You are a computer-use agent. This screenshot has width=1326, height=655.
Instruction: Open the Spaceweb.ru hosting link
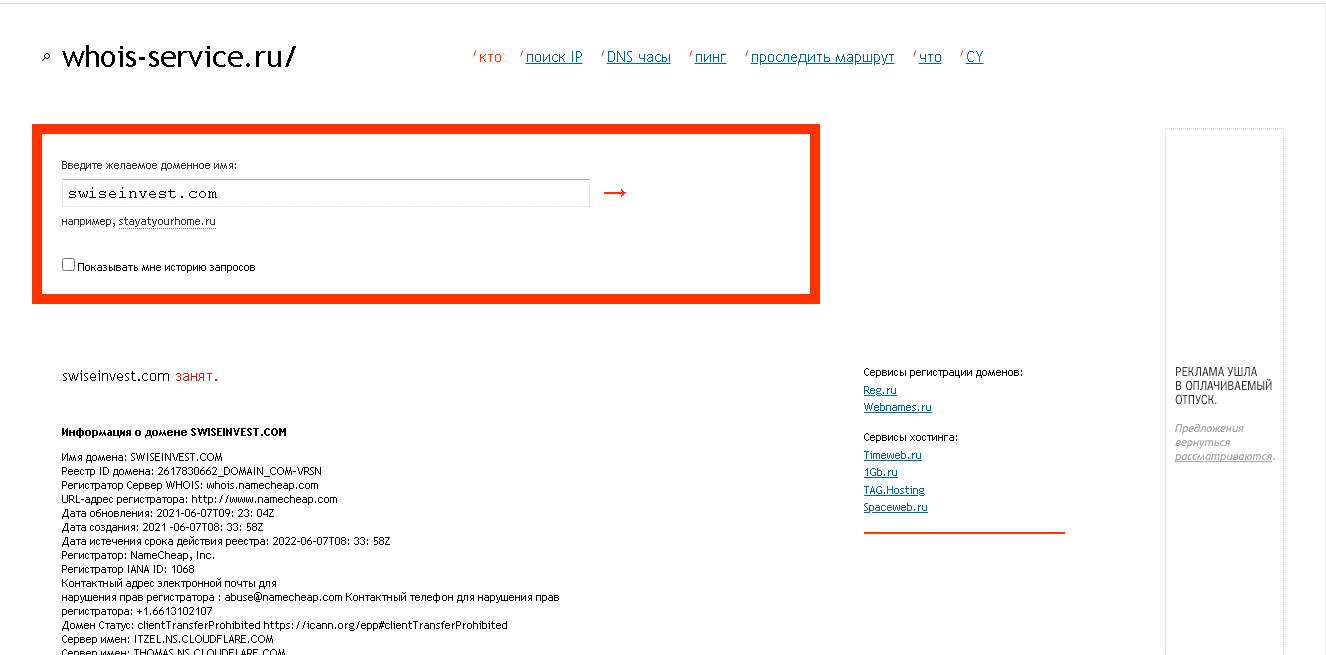pyautogui.click(x=895, y=507)
